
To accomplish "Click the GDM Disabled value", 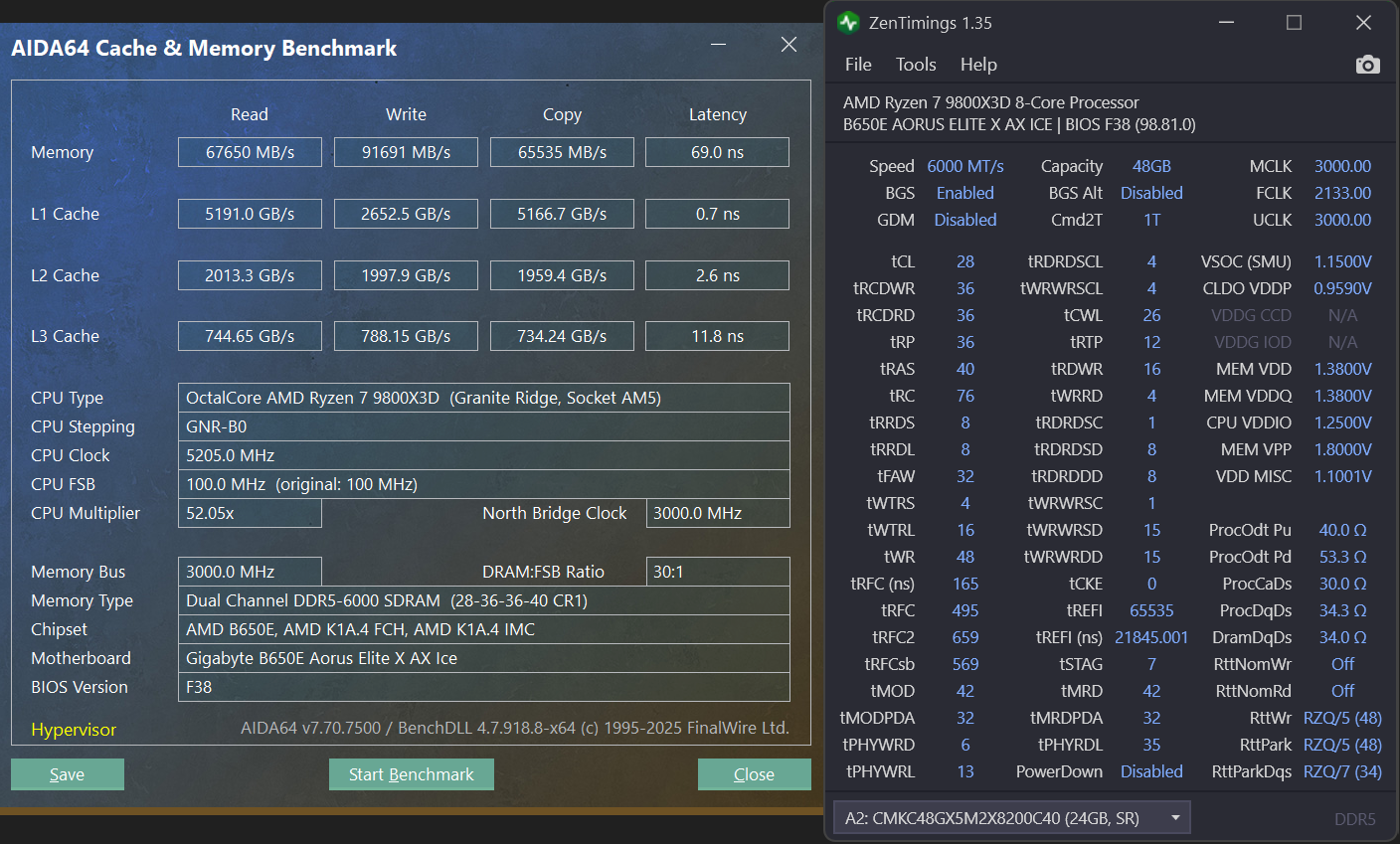I will [x=965, y=220].
